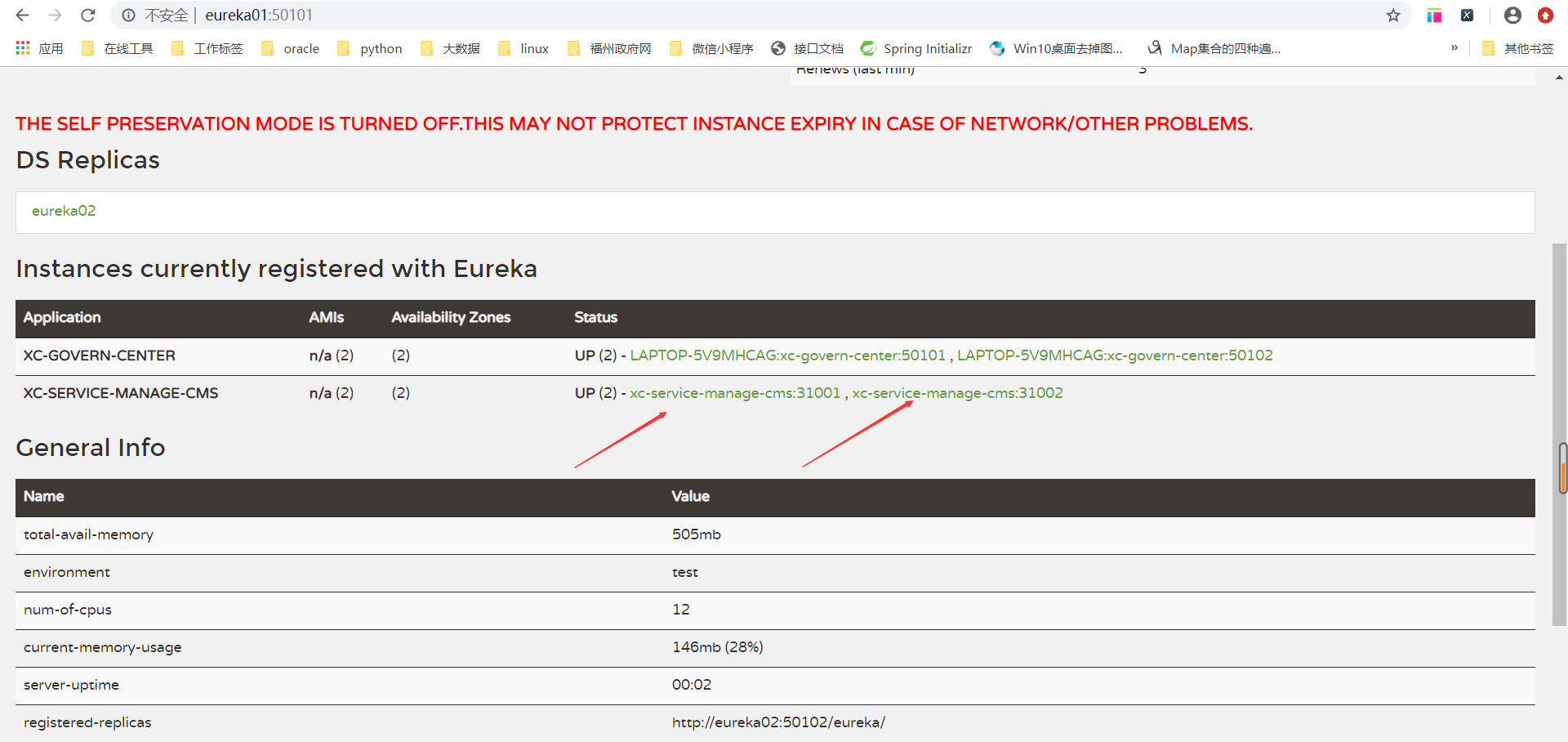Open the 工作标签 bookmark folder
Viewport: 1568px width, 742px height.
click(207, 48)
